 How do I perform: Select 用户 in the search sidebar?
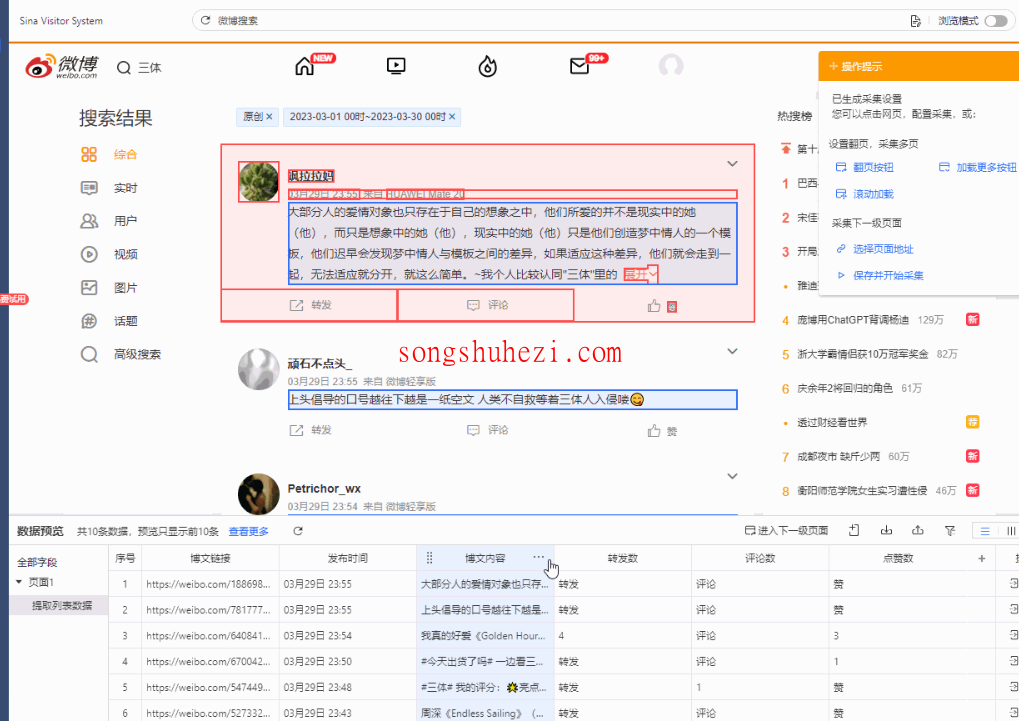tap(109, 221)
